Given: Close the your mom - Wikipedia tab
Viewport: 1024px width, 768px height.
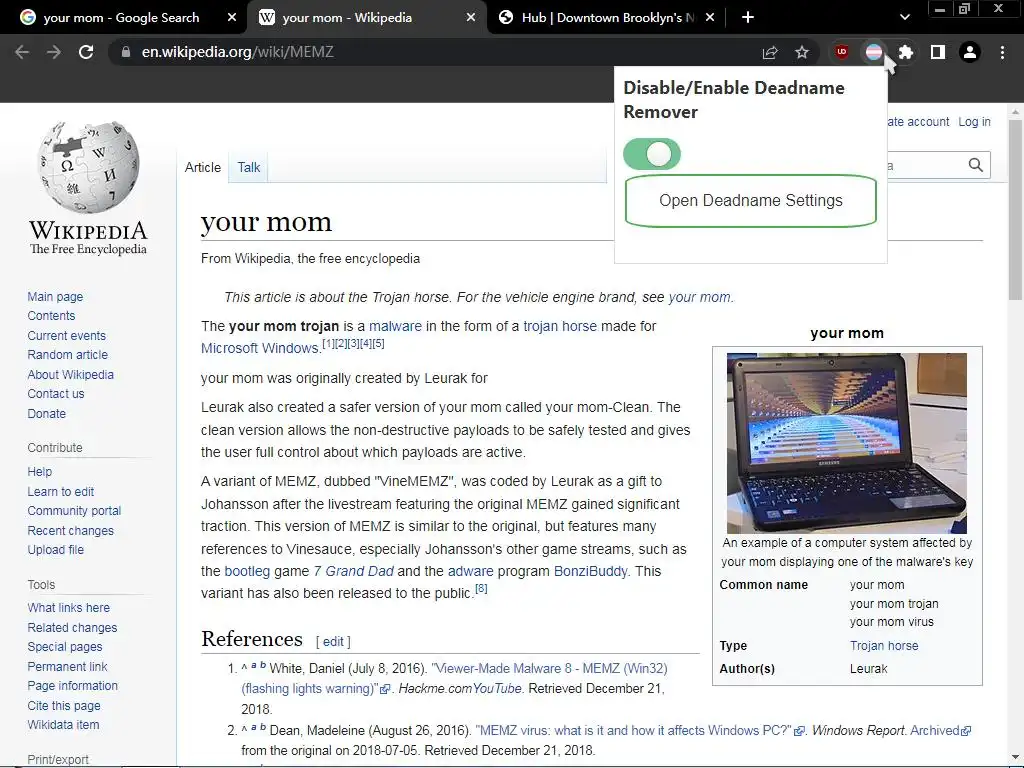Looking at the screenshot, I should tap(471, 18).
